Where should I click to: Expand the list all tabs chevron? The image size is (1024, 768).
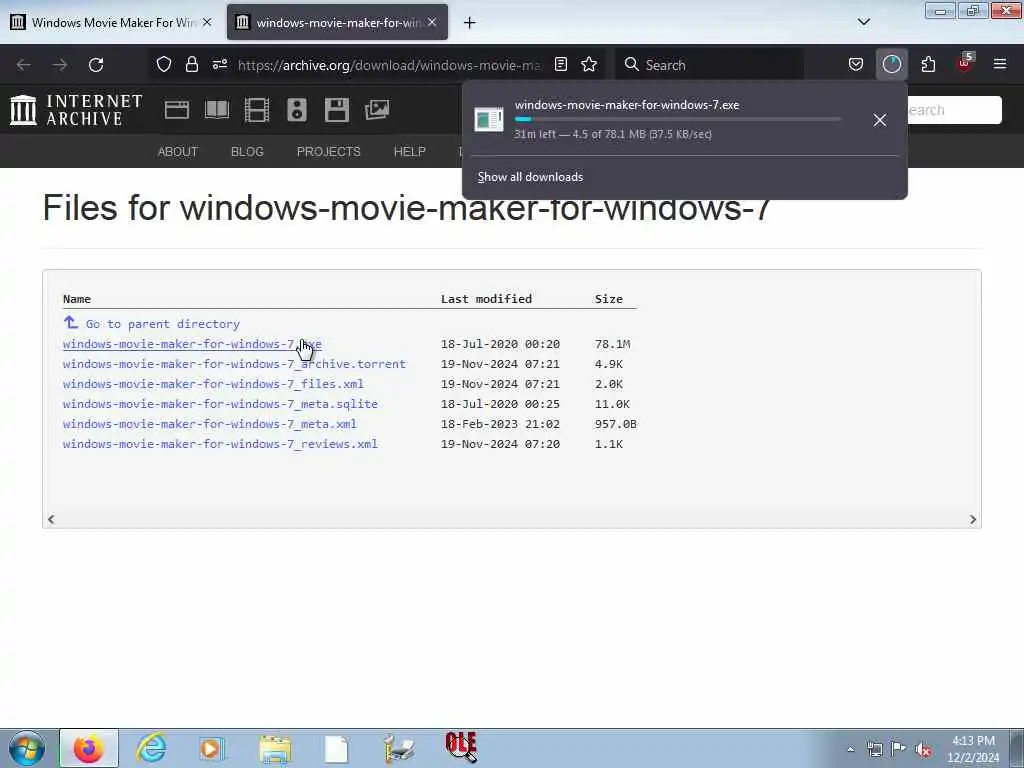pyautogui.click(x=864, y=22)
